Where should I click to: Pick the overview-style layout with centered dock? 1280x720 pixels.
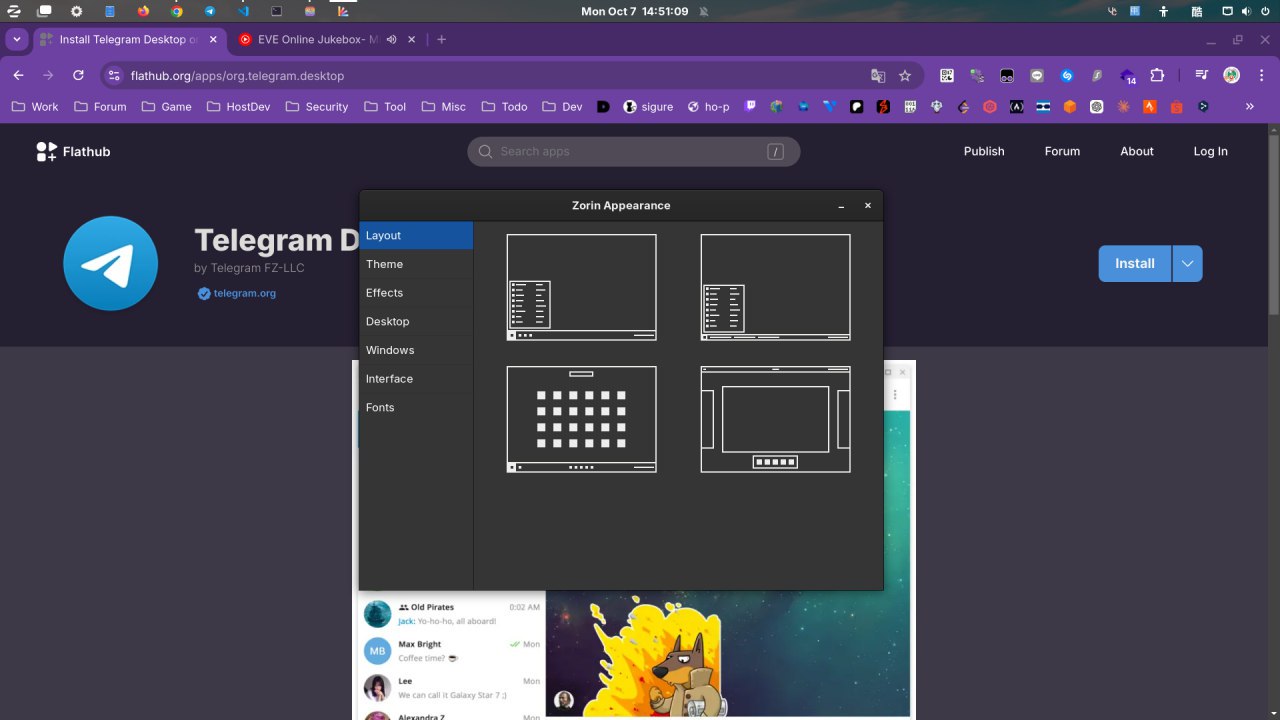pos(775,419)
